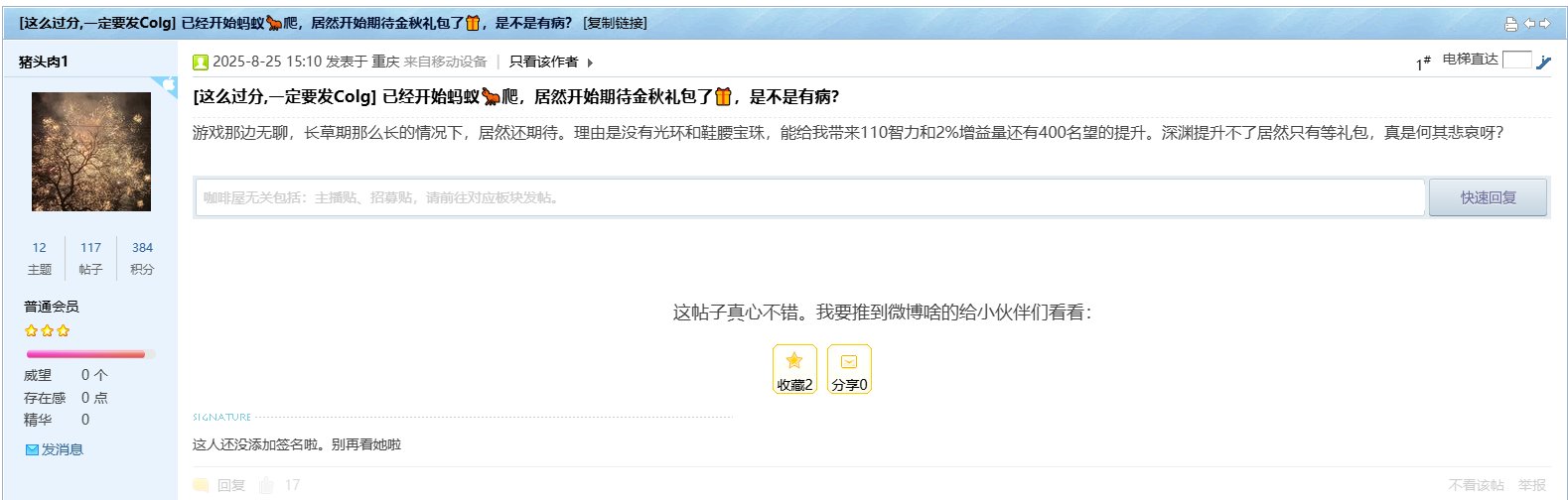This screenshot has height=500, width=1568.
Task: Go to previous thread with left arrow
Action: coord(1530,24)
